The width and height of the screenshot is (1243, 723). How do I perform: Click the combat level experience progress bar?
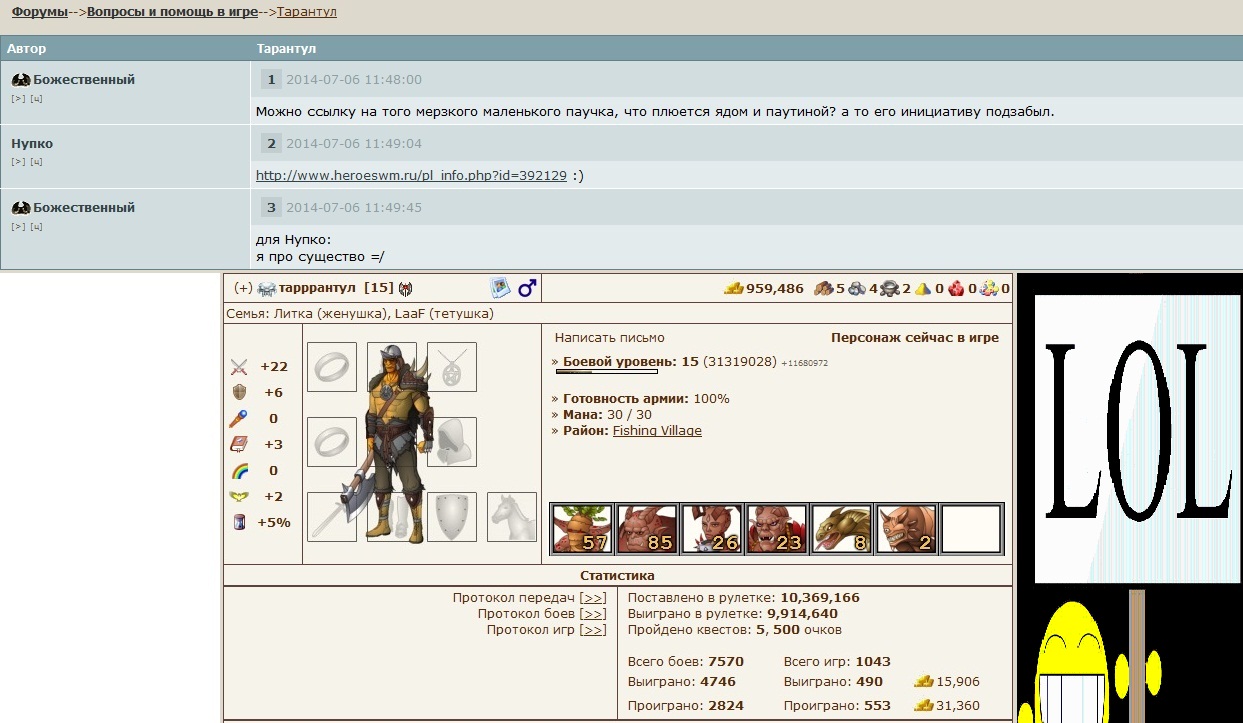tap(609, 373)
